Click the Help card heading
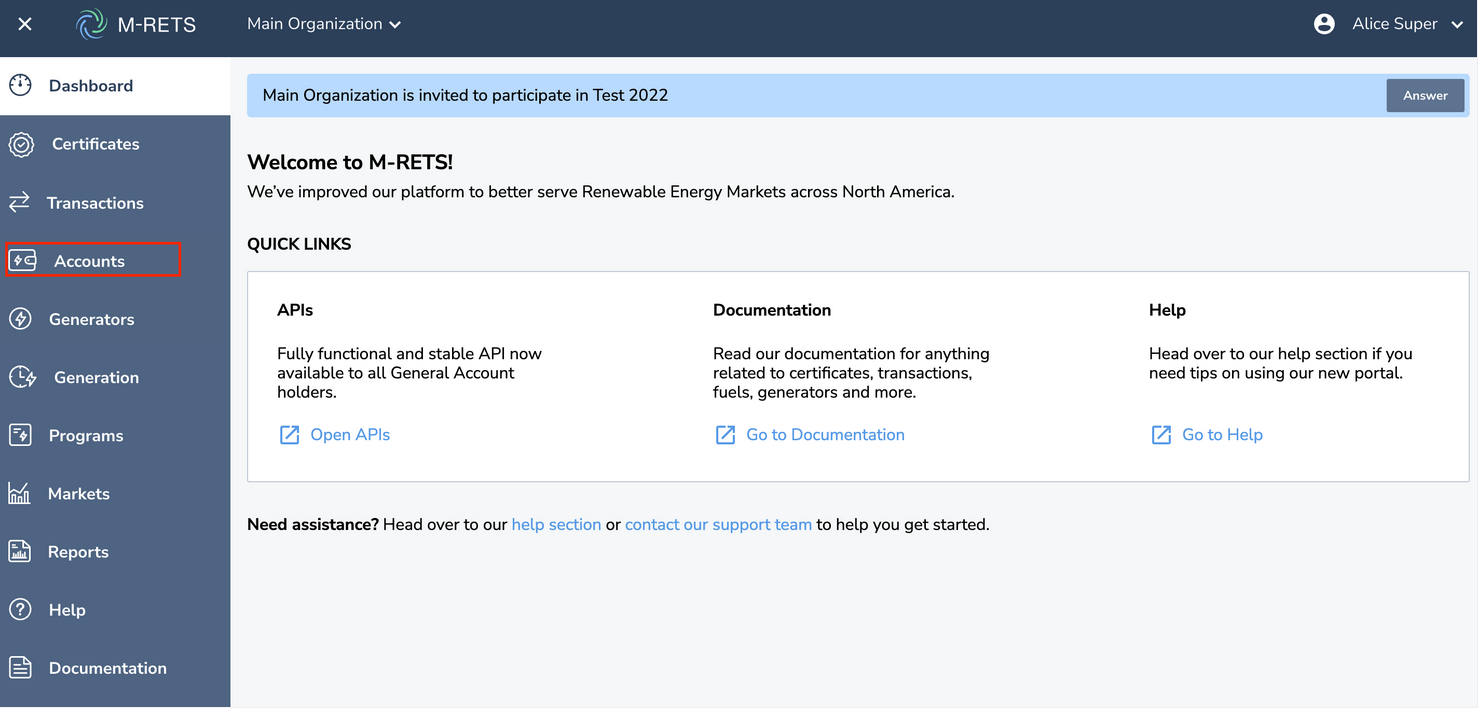The width and height of the screenshot is (1478, 708). tap(1167, 310)
